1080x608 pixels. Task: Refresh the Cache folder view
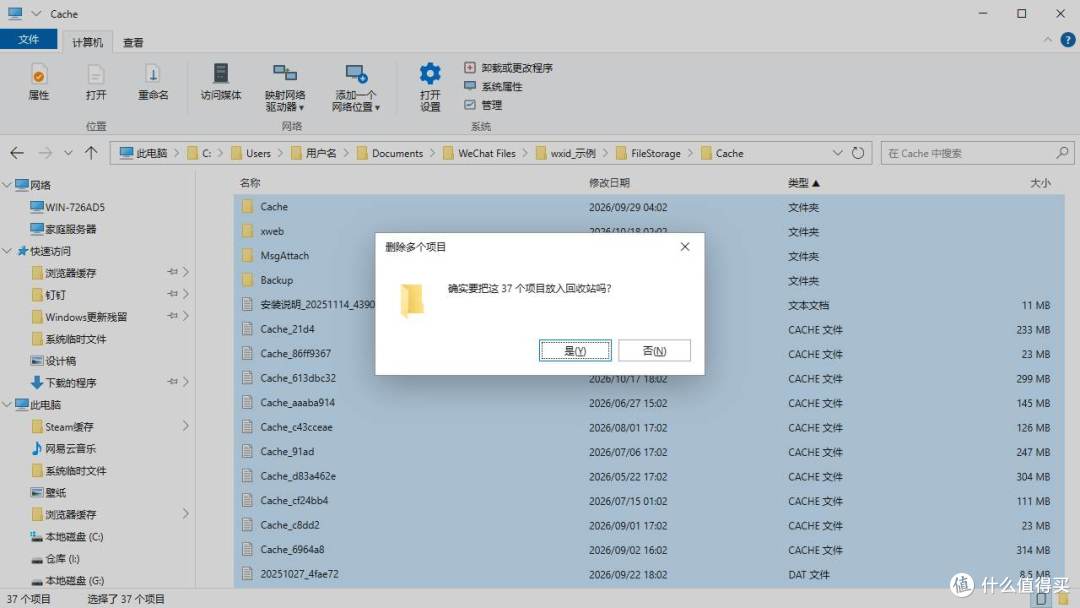pos(858,153)
